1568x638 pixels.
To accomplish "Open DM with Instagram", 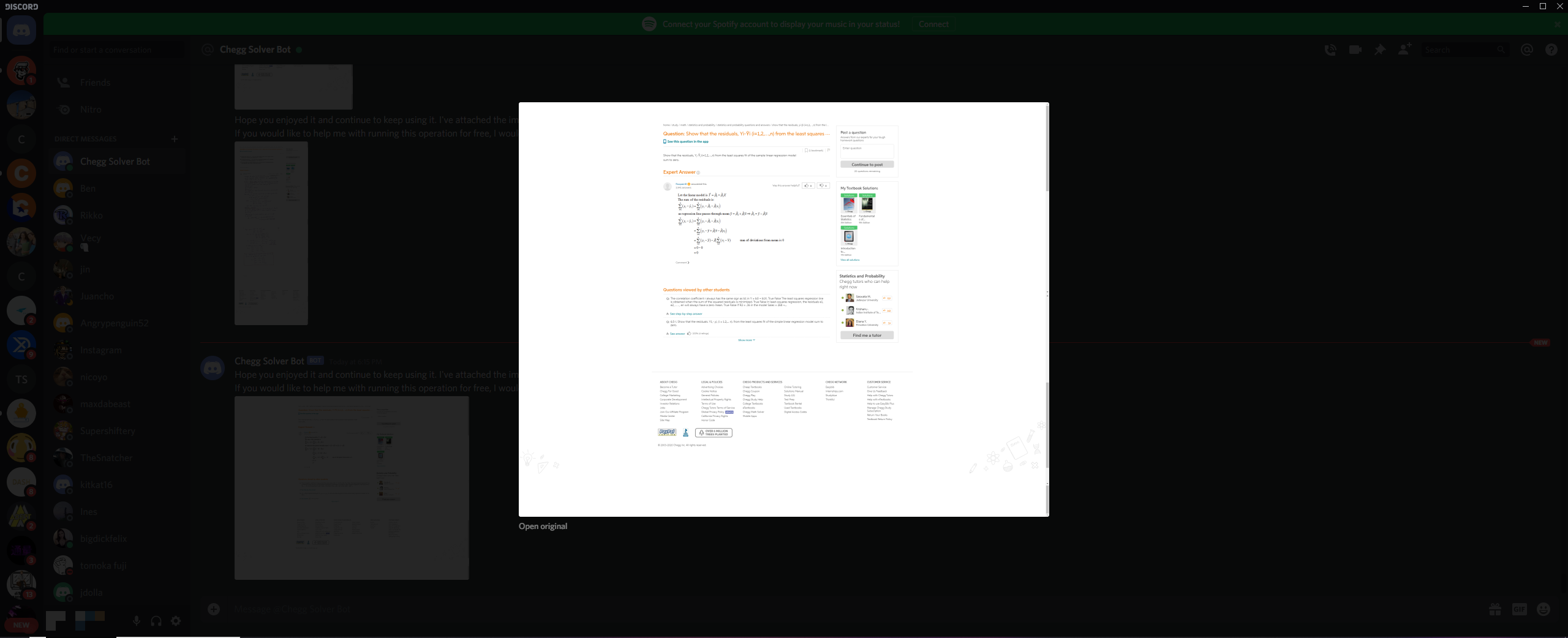I will pyautogui.click(x=116, y=350).
